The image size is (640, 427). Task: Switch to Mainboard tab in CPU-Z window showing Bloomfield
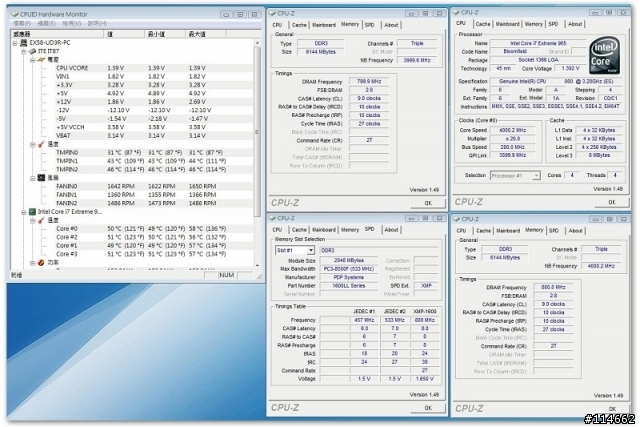(x=507, y=24)
